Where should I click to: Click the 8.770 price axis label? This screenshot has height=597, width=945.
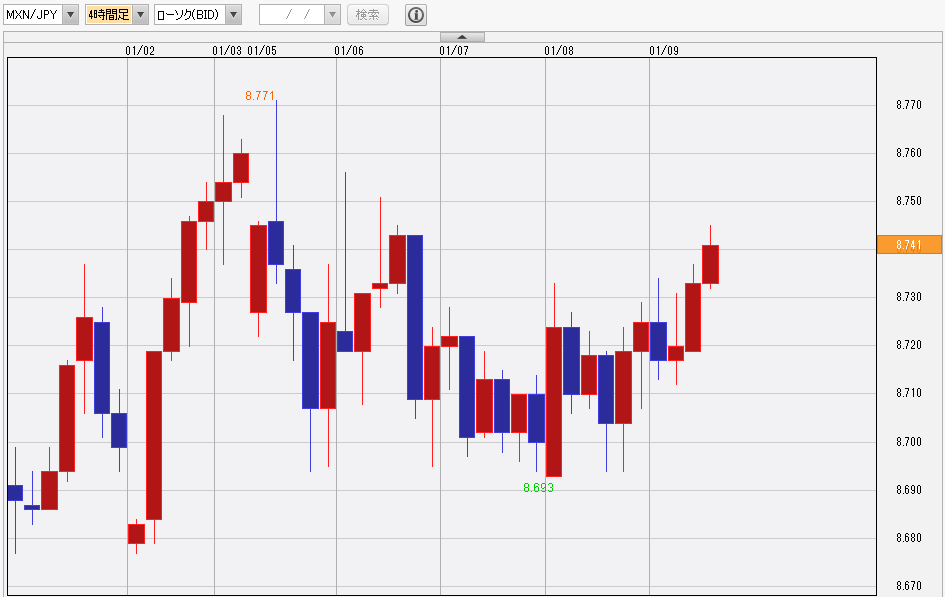[908, 105]
